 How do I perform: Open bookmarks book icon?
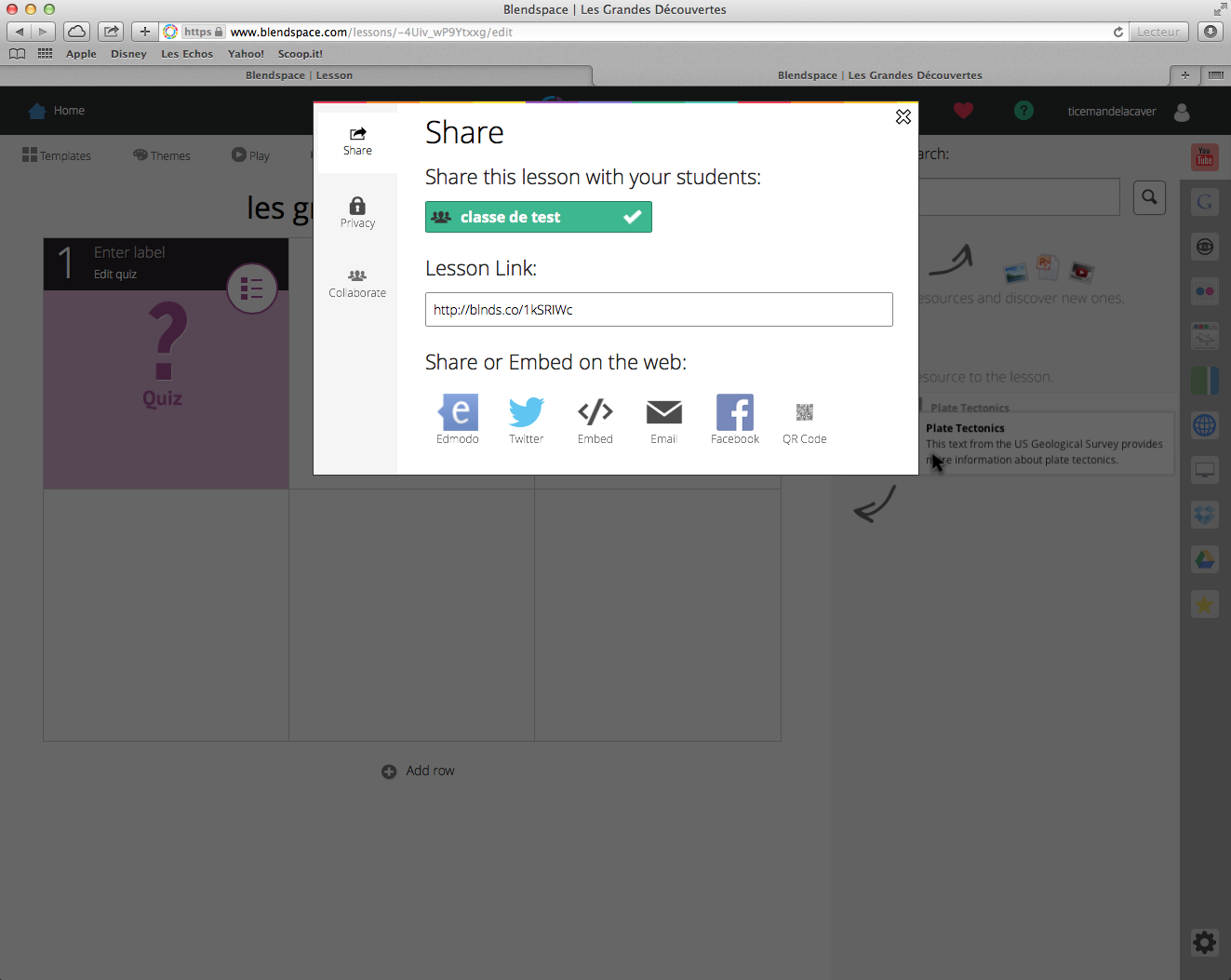coord(17,54)
